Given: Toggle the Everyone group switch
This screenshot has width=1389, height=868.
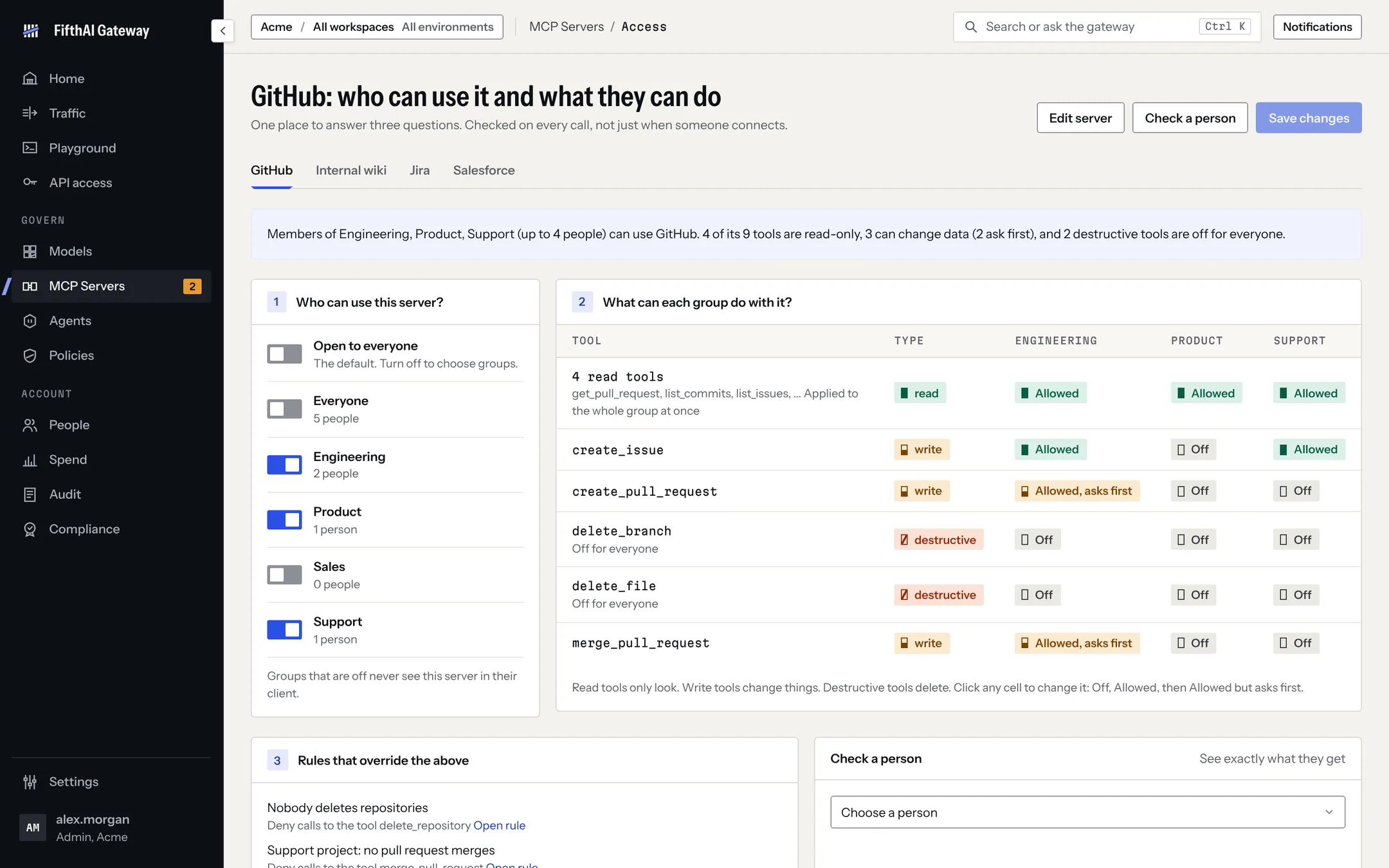Looking at the screenshot, I should pos(284,409).
